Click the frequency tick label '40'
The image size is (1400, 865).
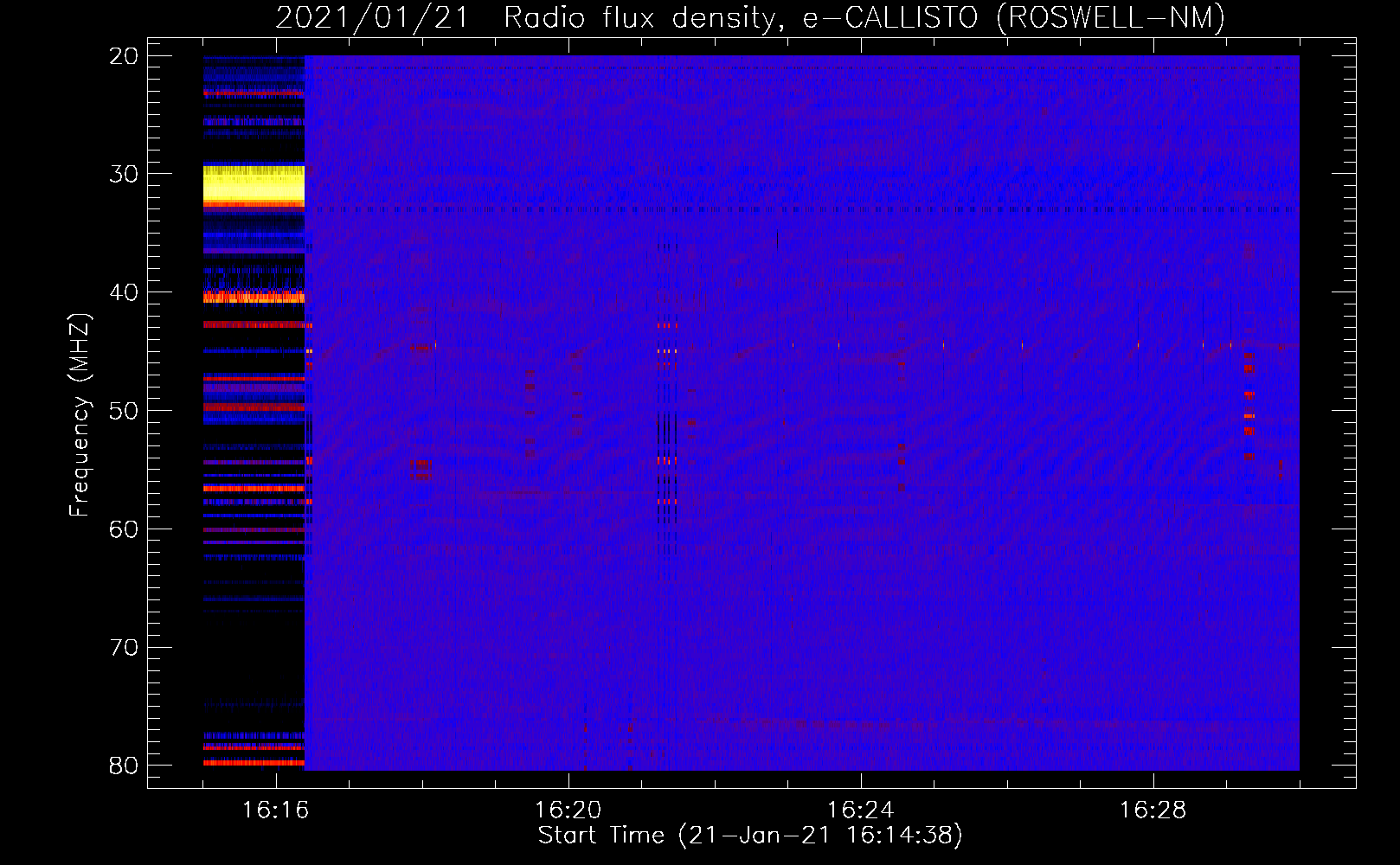tap(124, 292)
